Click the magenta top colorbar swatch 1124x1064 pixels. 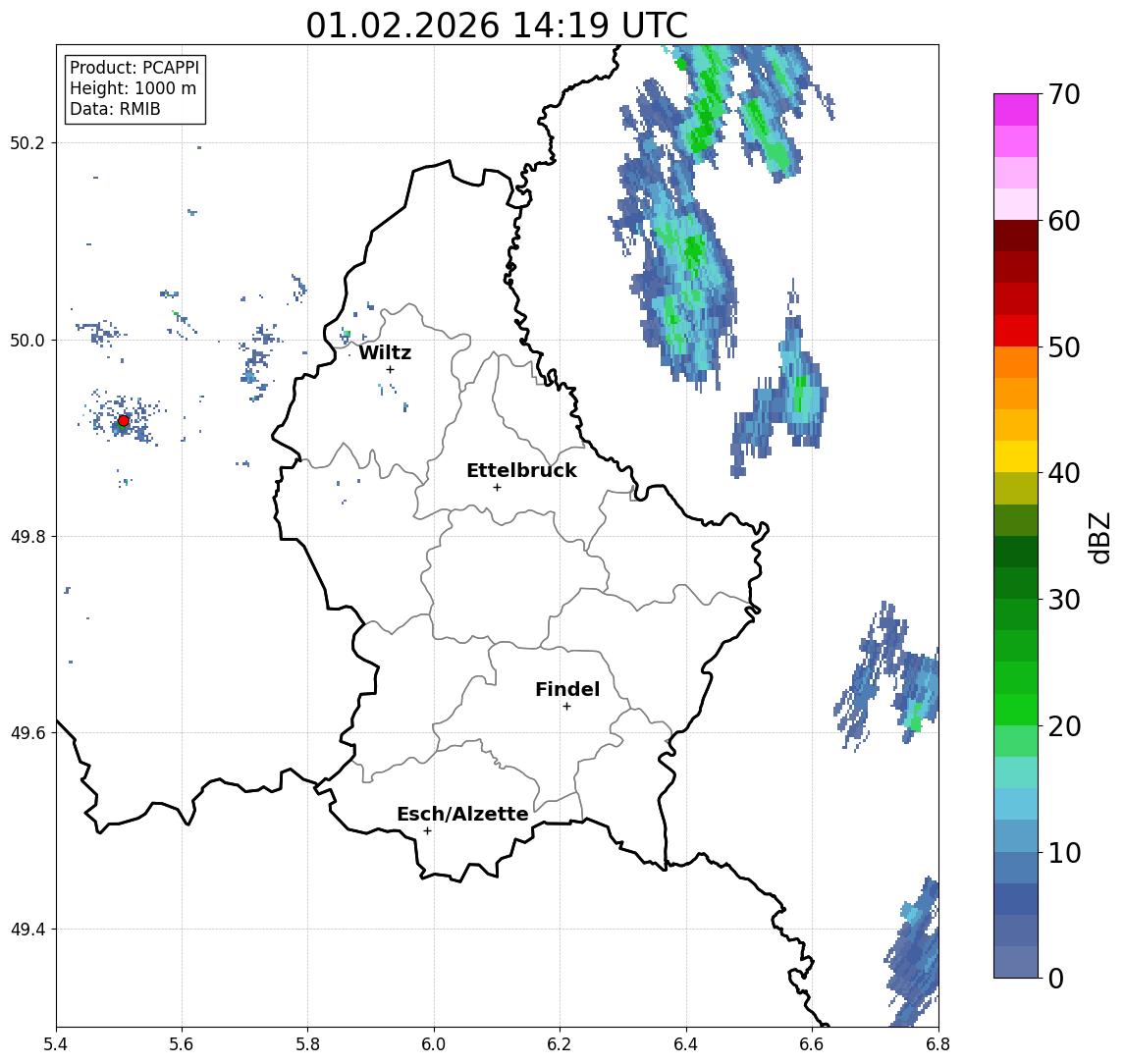1016,110
